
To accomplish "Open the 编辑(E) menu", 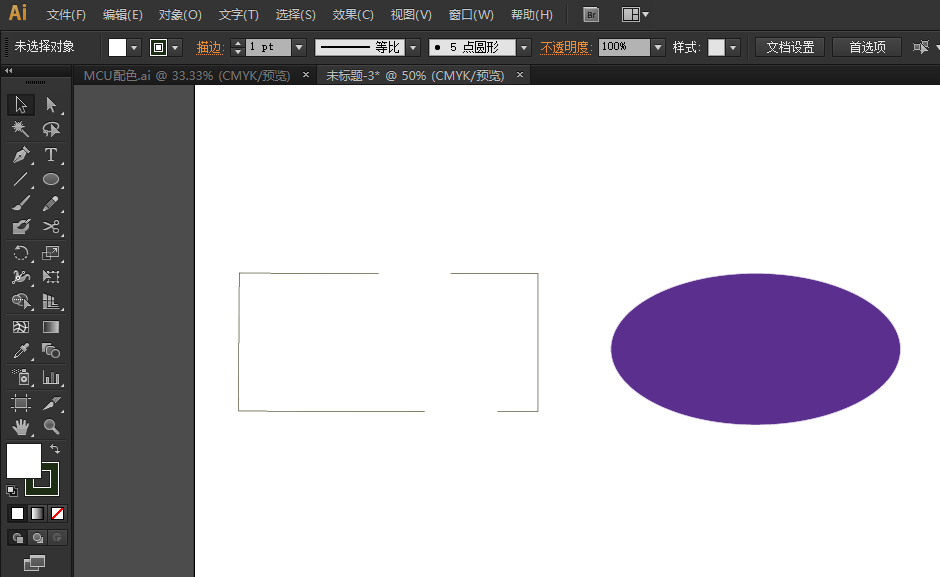I will point(122,15).
